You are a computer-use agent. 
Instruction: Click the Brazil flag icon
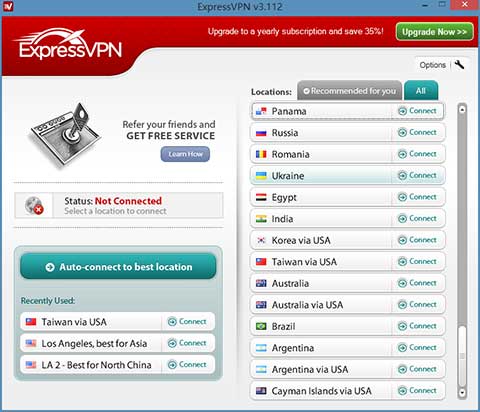(261, 326)
